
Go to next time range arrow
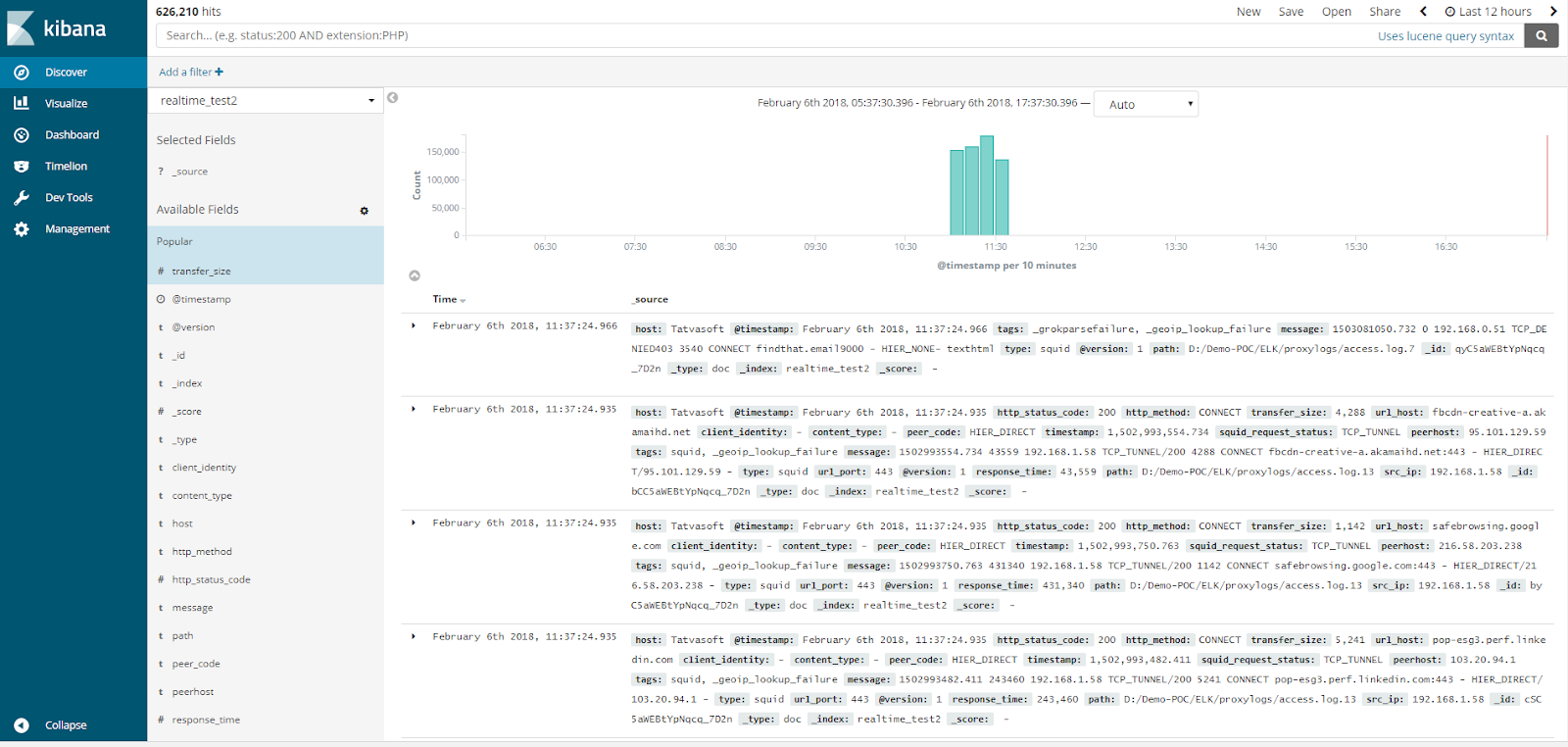[1553, 12]
